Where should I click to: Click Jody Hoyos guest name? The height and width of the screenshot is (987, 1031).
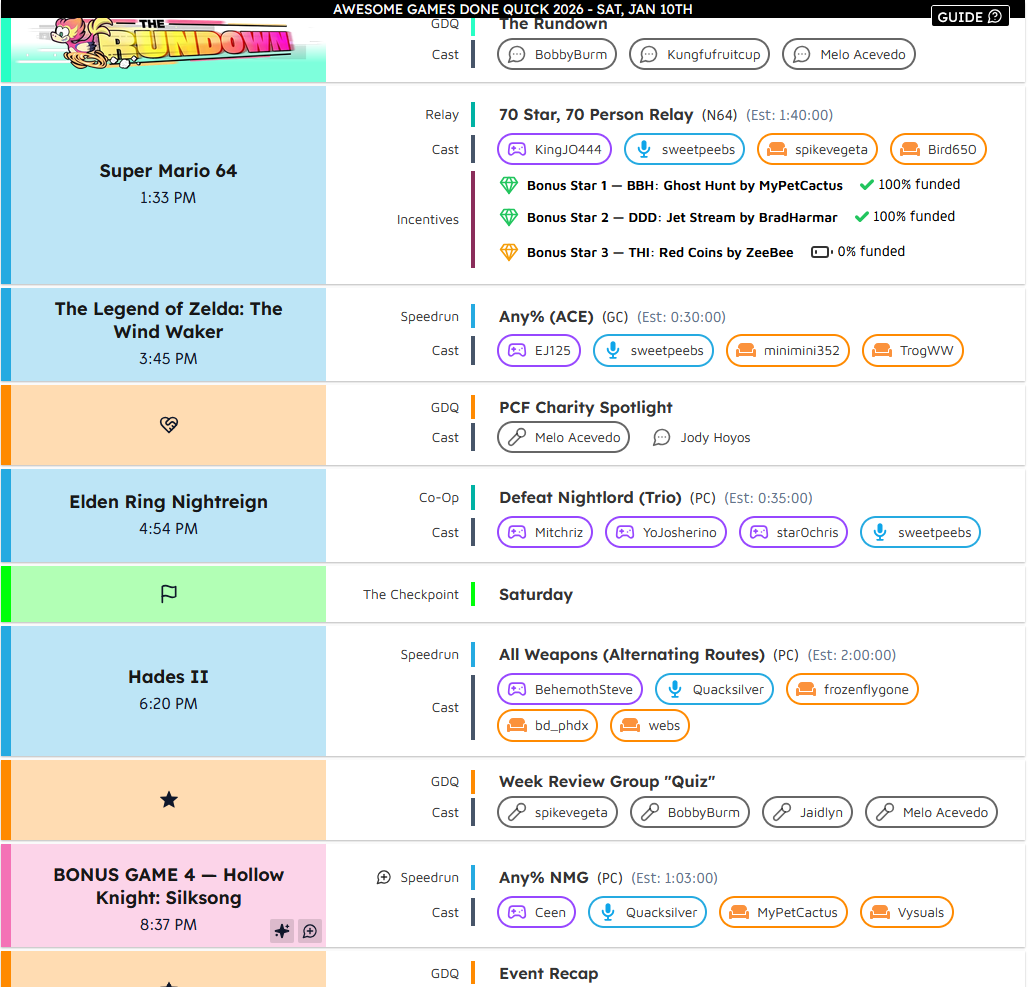click(715, 438)
